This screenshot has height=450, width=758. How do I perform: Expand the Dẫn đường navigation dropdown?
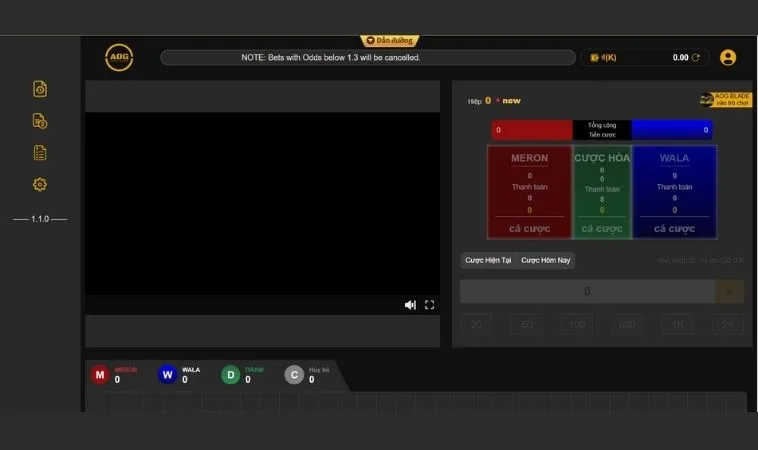pos(390,41)
